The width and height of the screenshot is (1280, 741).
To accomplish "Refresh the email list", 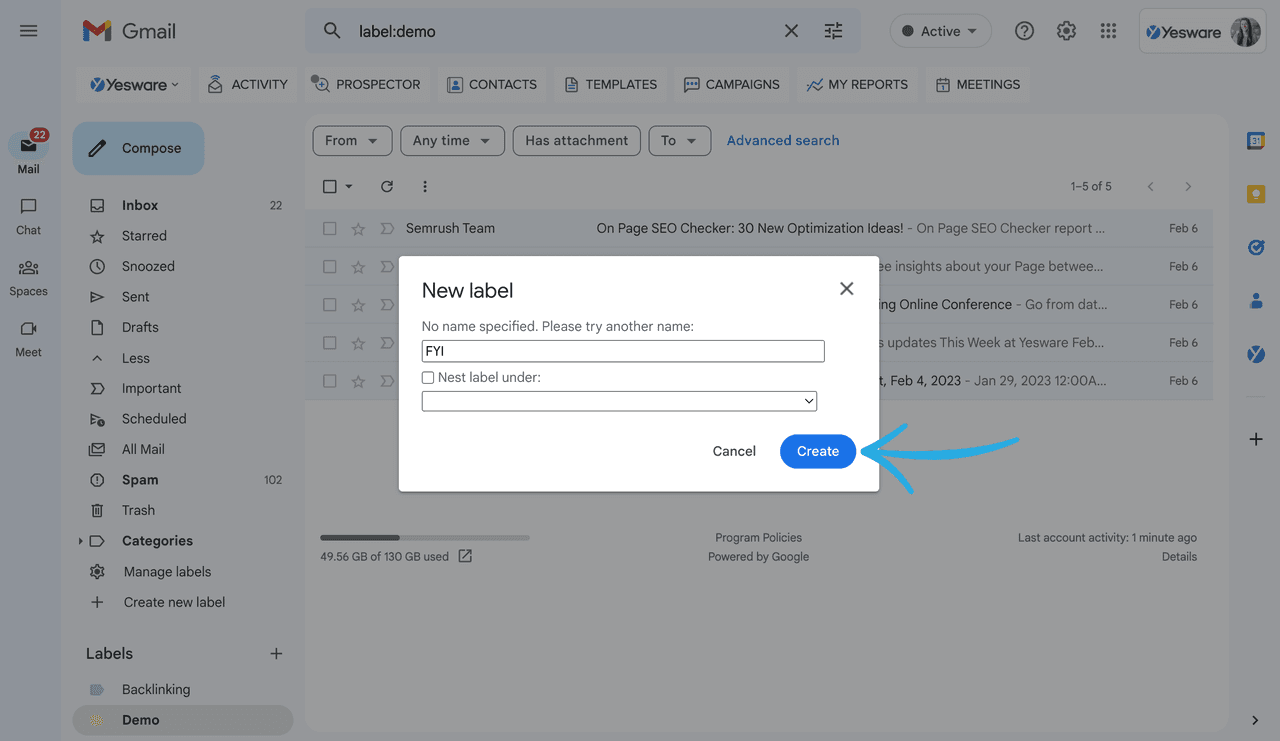I will click(x=387, y=186).
